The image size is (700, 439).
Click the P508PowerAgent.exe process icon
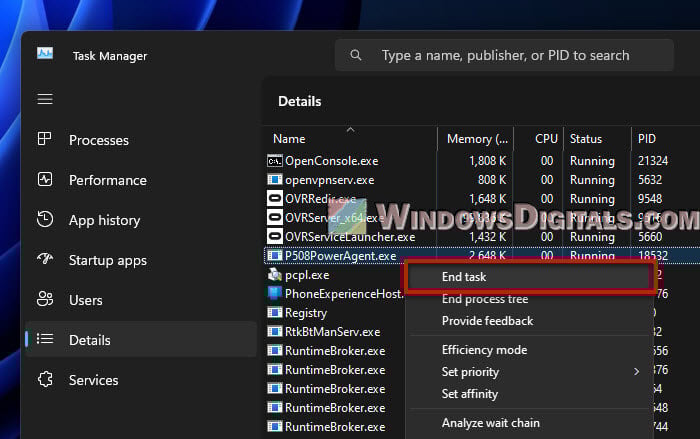pyautogui.click(x=275, y=255)
